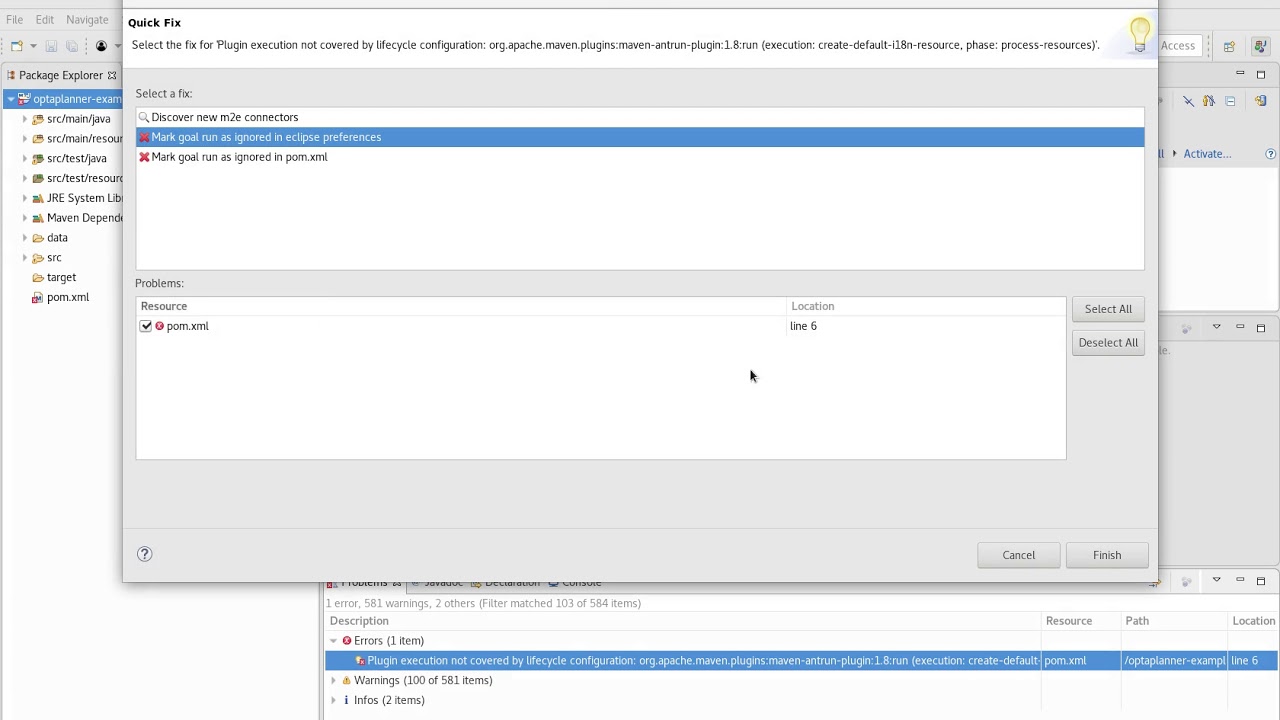Image resolution: width=1280 pixels, height=720 pixels.
Task: Select the Package Explorer tab
Action: tap(60, 75)
